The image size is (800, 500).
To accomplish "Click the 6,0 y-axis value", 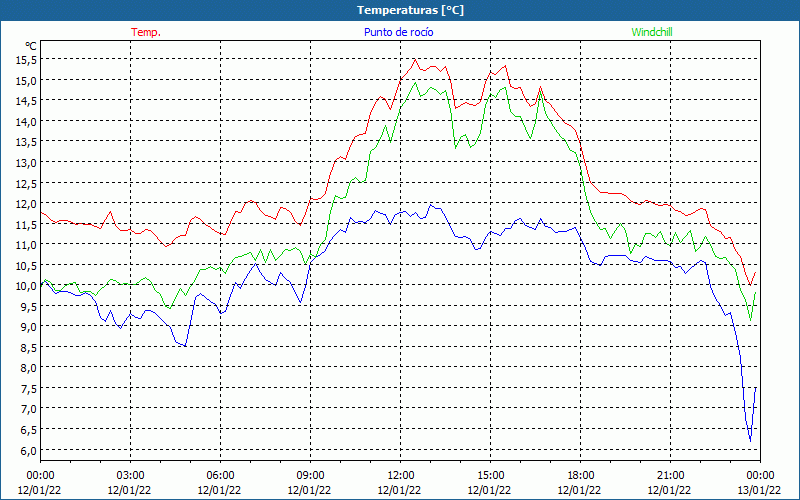I will tap(30, 450).
